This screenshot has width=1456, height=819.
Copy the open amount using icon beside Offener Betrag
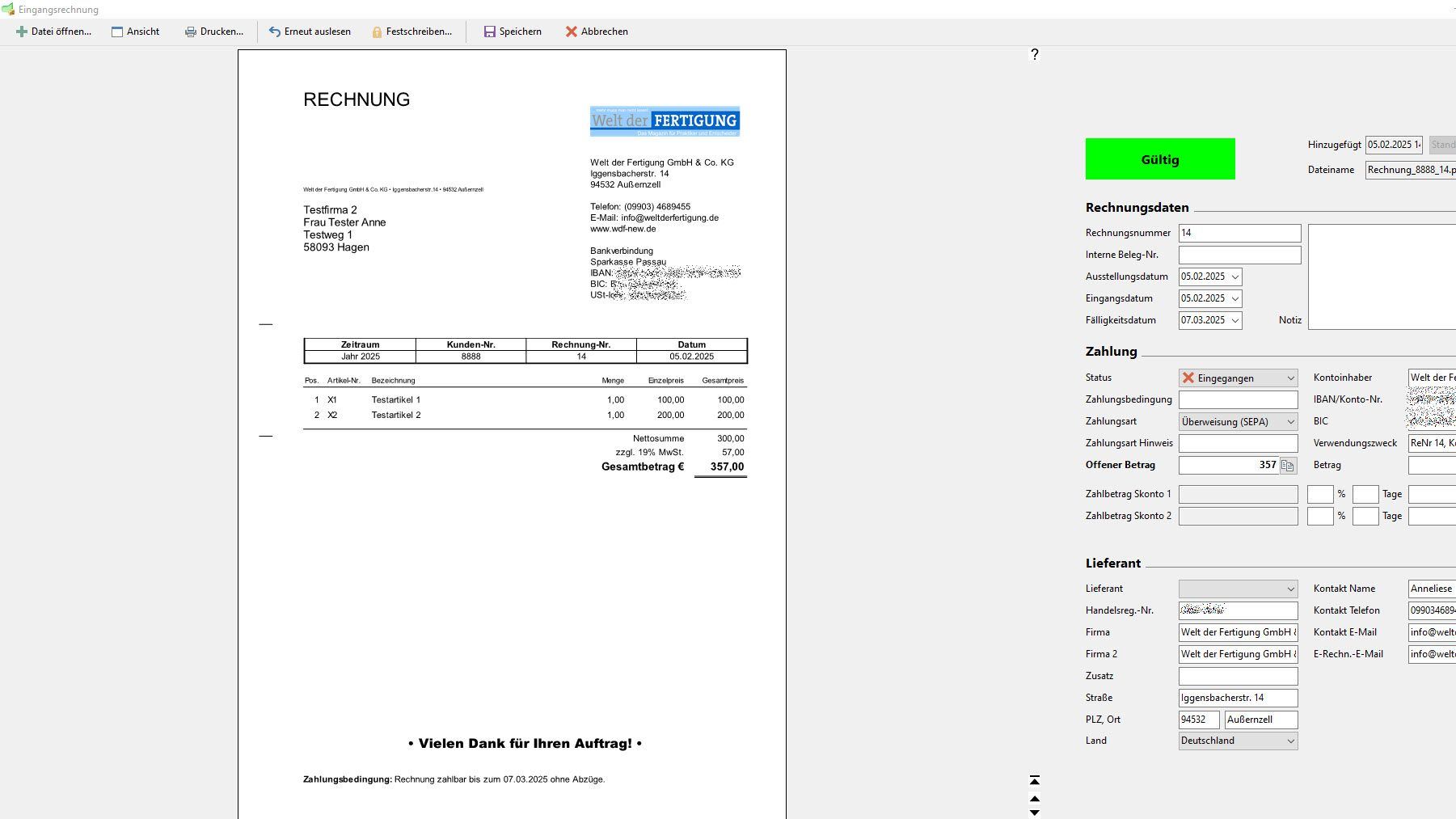click(x=1288, y=466)
